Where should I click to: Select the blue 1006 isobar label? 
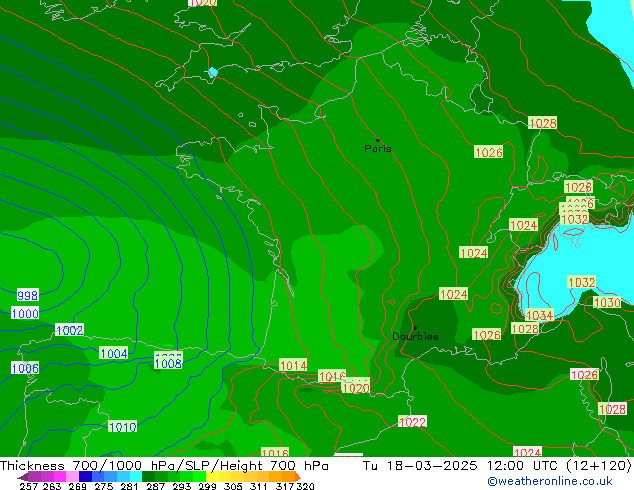pos(25,368)
